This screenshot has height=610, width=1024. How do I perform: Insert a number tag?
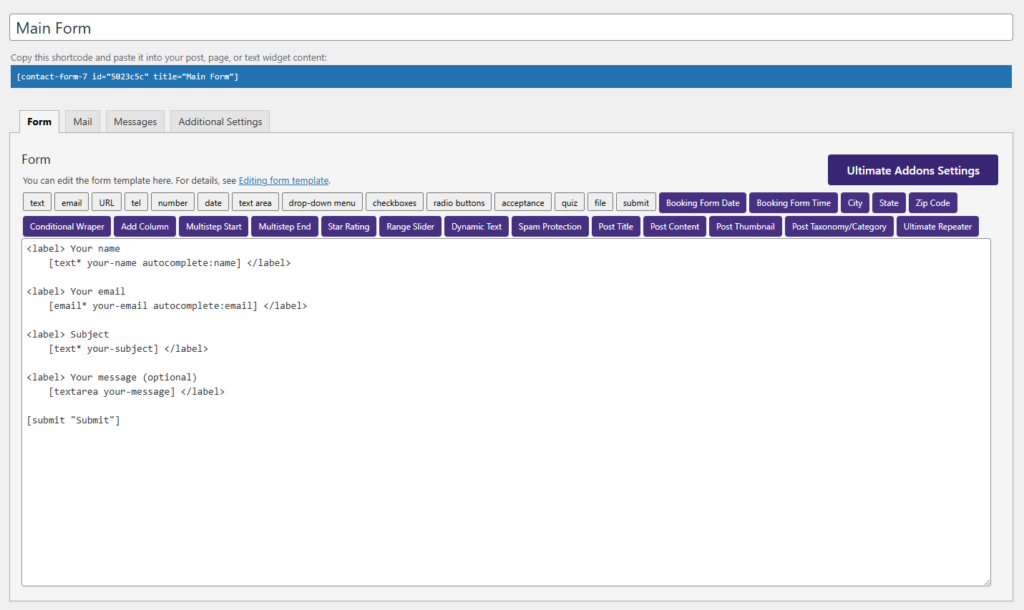click(172, 202)
